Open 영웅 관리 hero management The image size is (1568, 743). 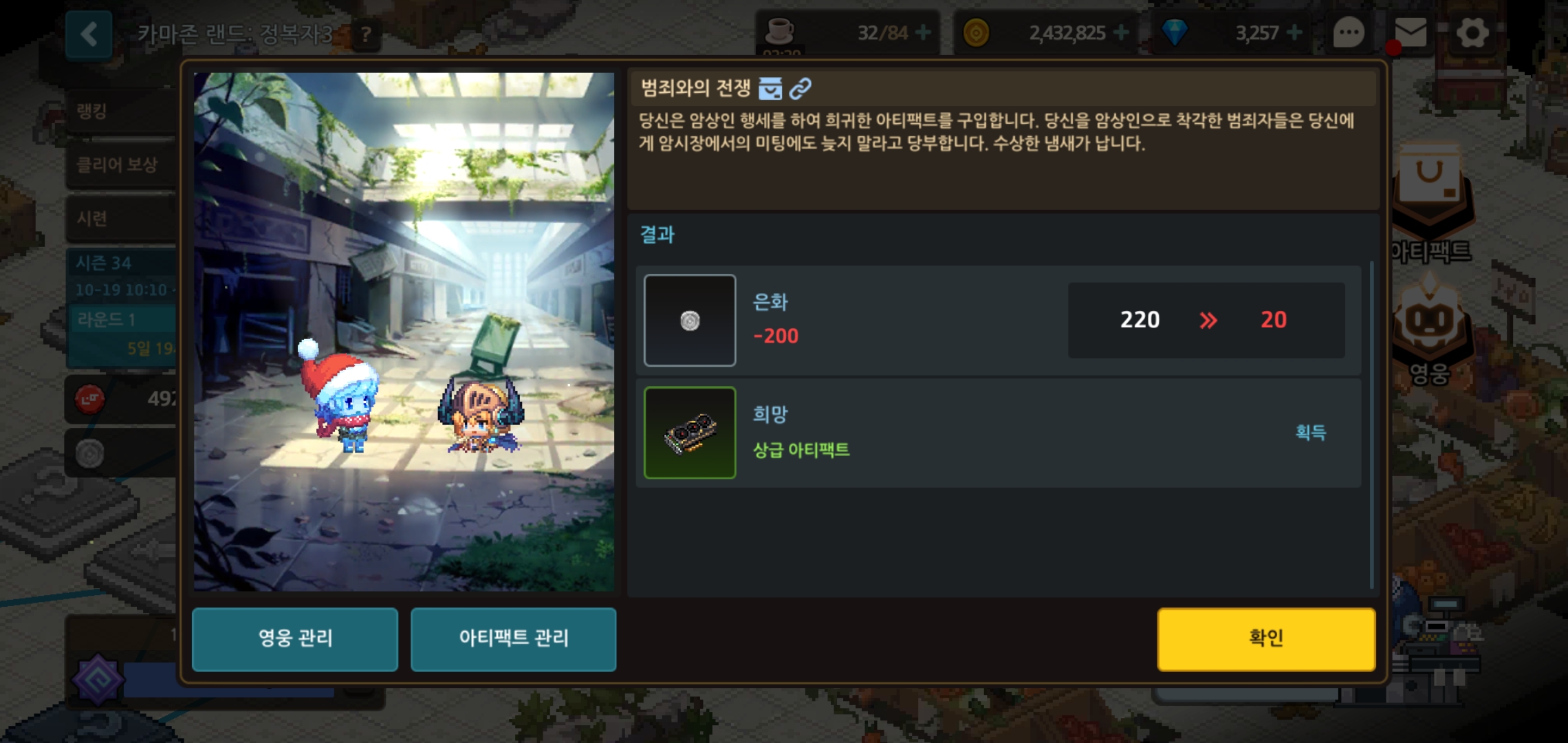[x=295, y=638]
